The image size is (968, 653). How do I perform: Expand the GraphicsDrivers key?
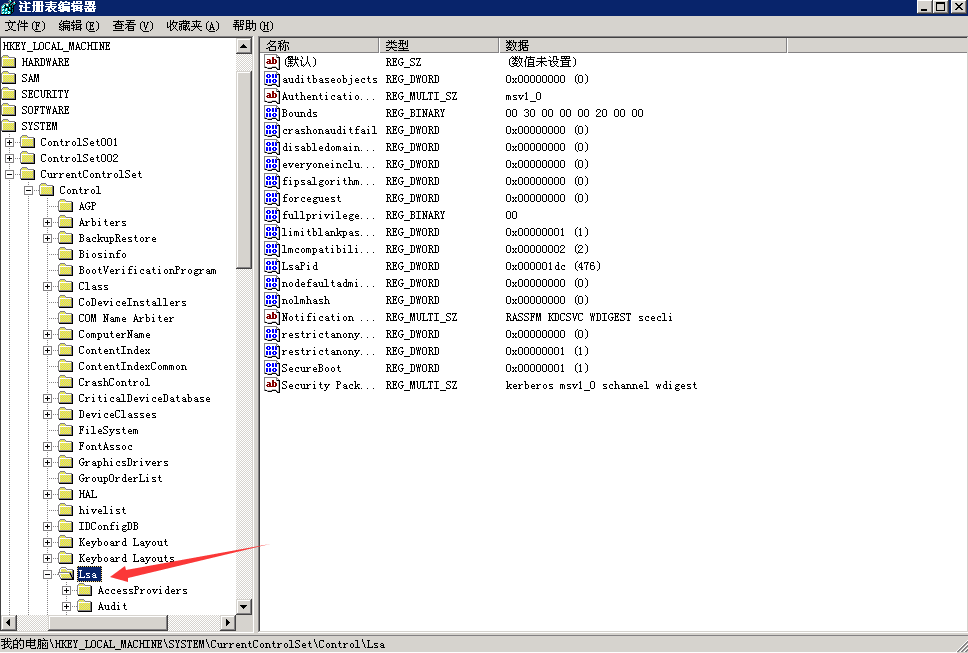pos(48,462)
